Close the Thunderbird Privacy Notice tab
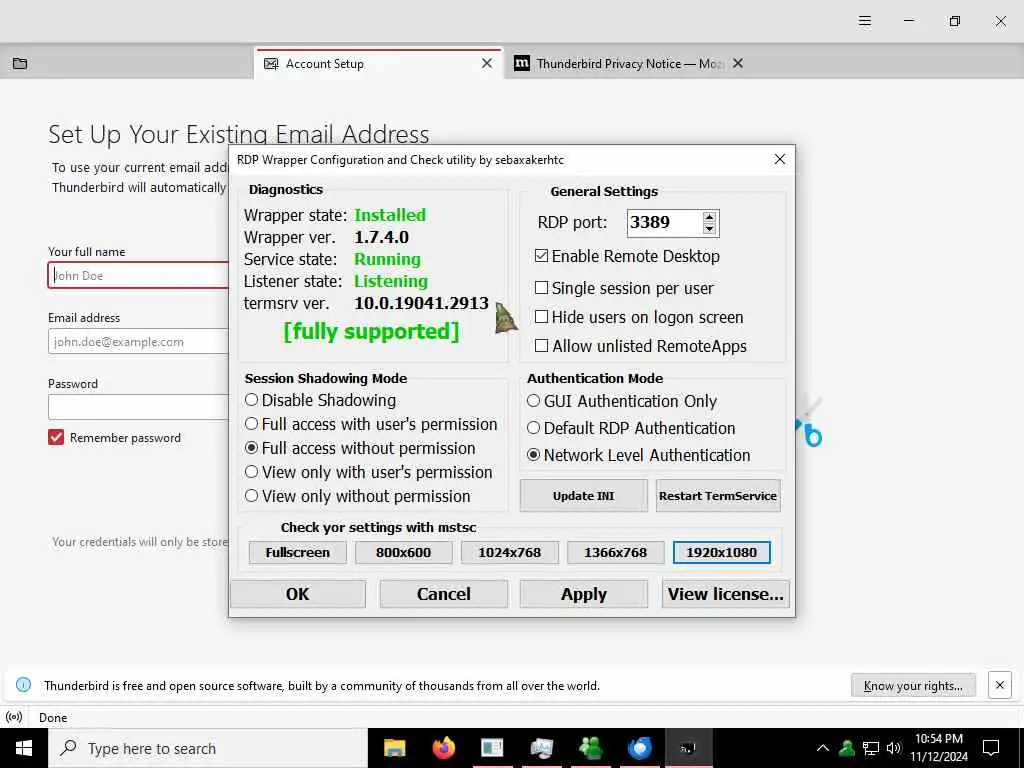Image resolution: width=1024 pixels, height=768 pixels. [x=738, y=63]
